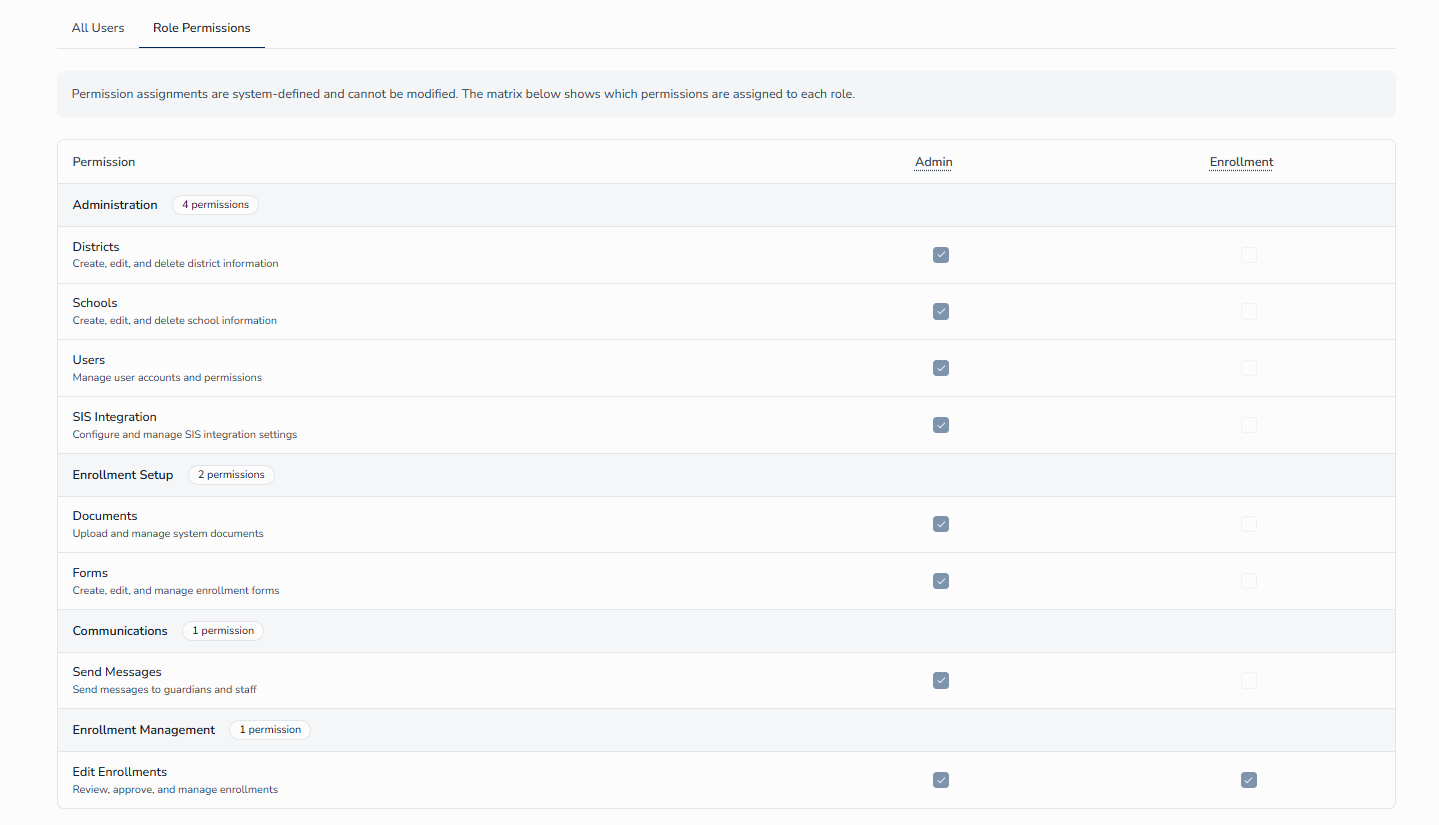Toggle Enrollment checkbox for SIS Integration
This screenshot has height=825, width=1439.
point(1249,425)
